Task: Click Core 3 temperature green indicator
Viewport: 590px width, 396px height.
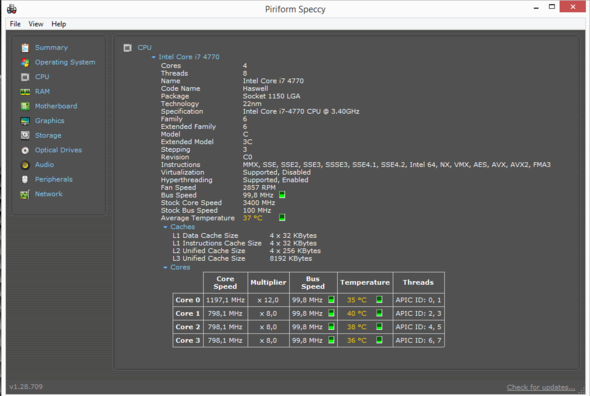Action: pos(379,340)
